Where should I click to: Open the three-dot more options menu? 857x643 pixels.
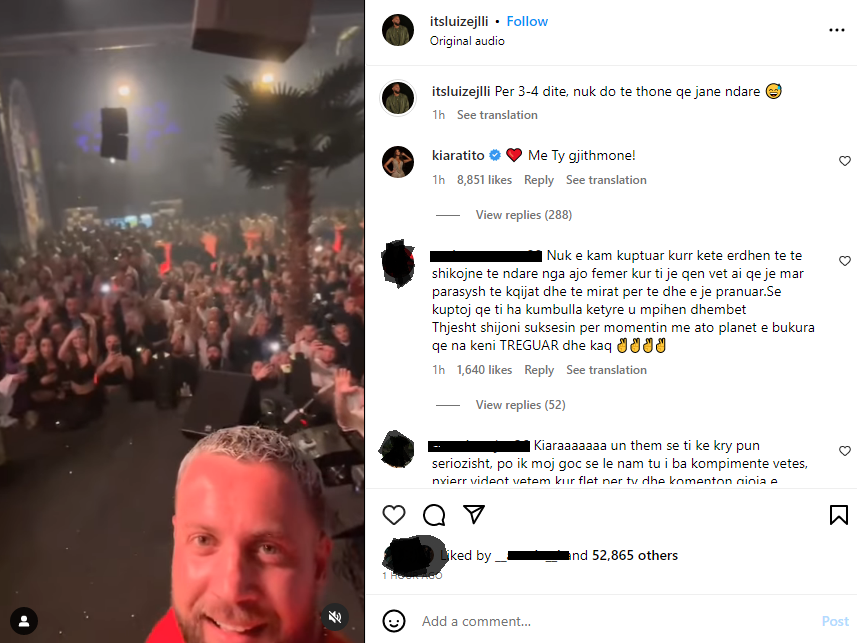coord(837,30)
